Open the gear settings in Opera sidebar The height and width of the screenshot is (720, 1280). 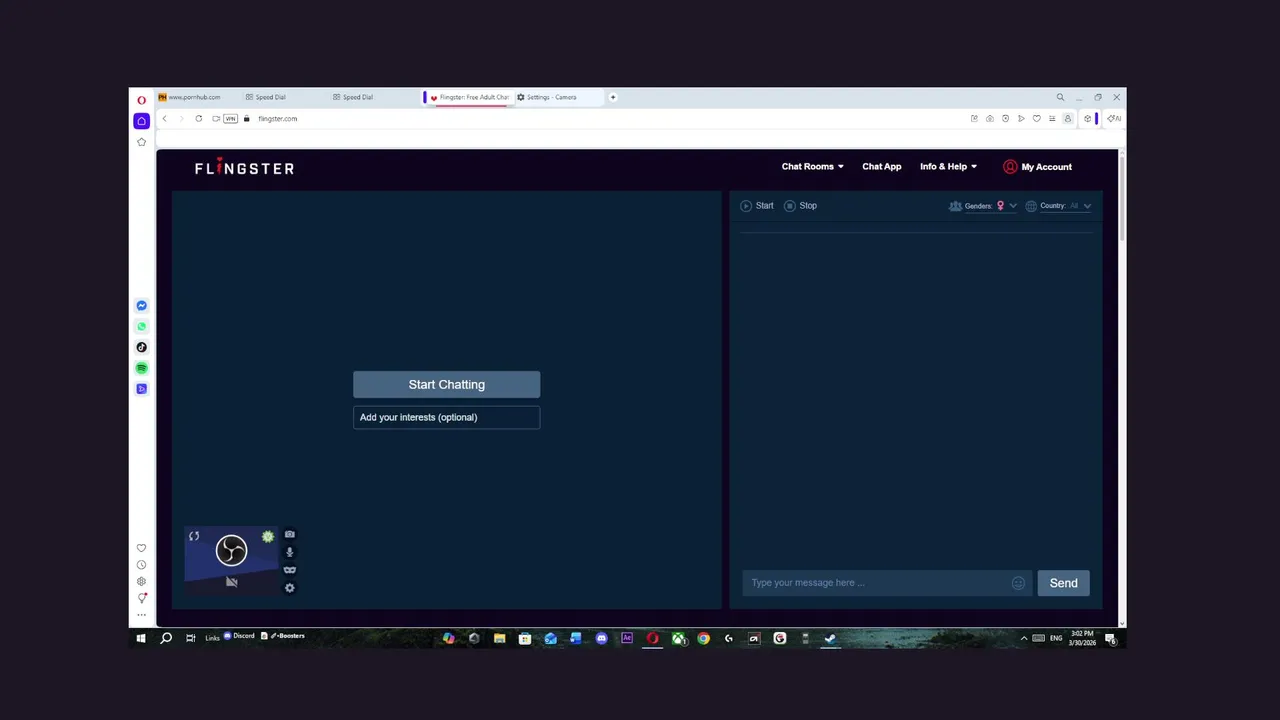click(141, 581)
